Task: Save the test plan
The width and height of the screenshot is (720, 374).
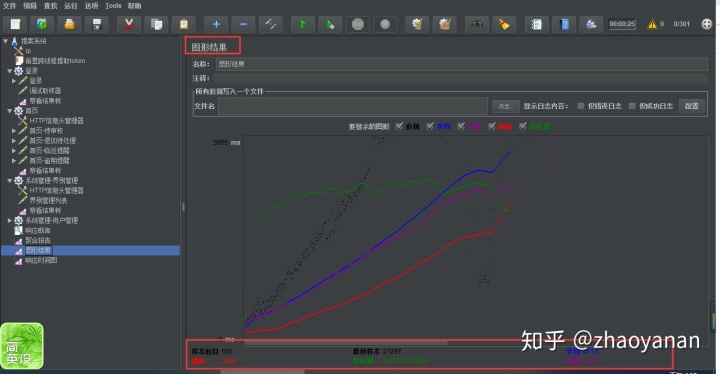Action: click(x=96, y=24)
